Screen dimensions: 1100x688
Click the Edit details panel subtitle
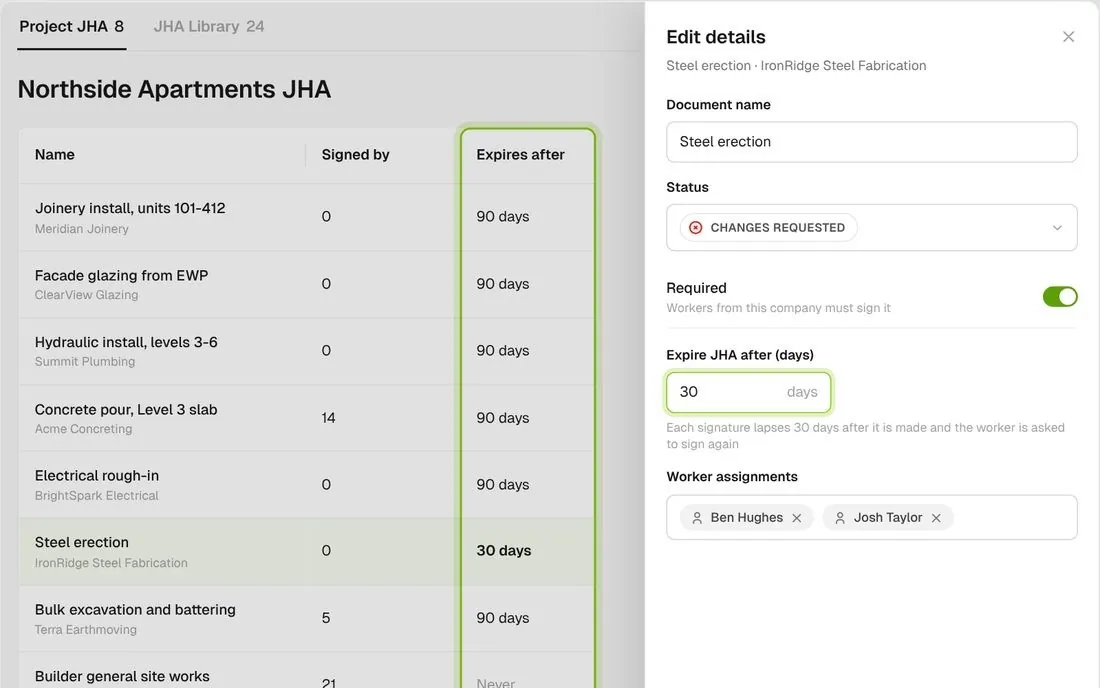pyautogui.click(x=796, y=66)
